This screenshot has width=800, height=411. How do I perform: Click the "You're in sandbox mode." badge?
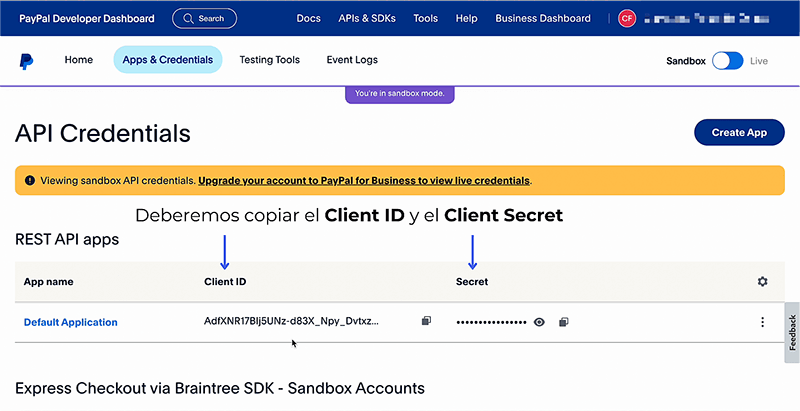click(399, 94)
